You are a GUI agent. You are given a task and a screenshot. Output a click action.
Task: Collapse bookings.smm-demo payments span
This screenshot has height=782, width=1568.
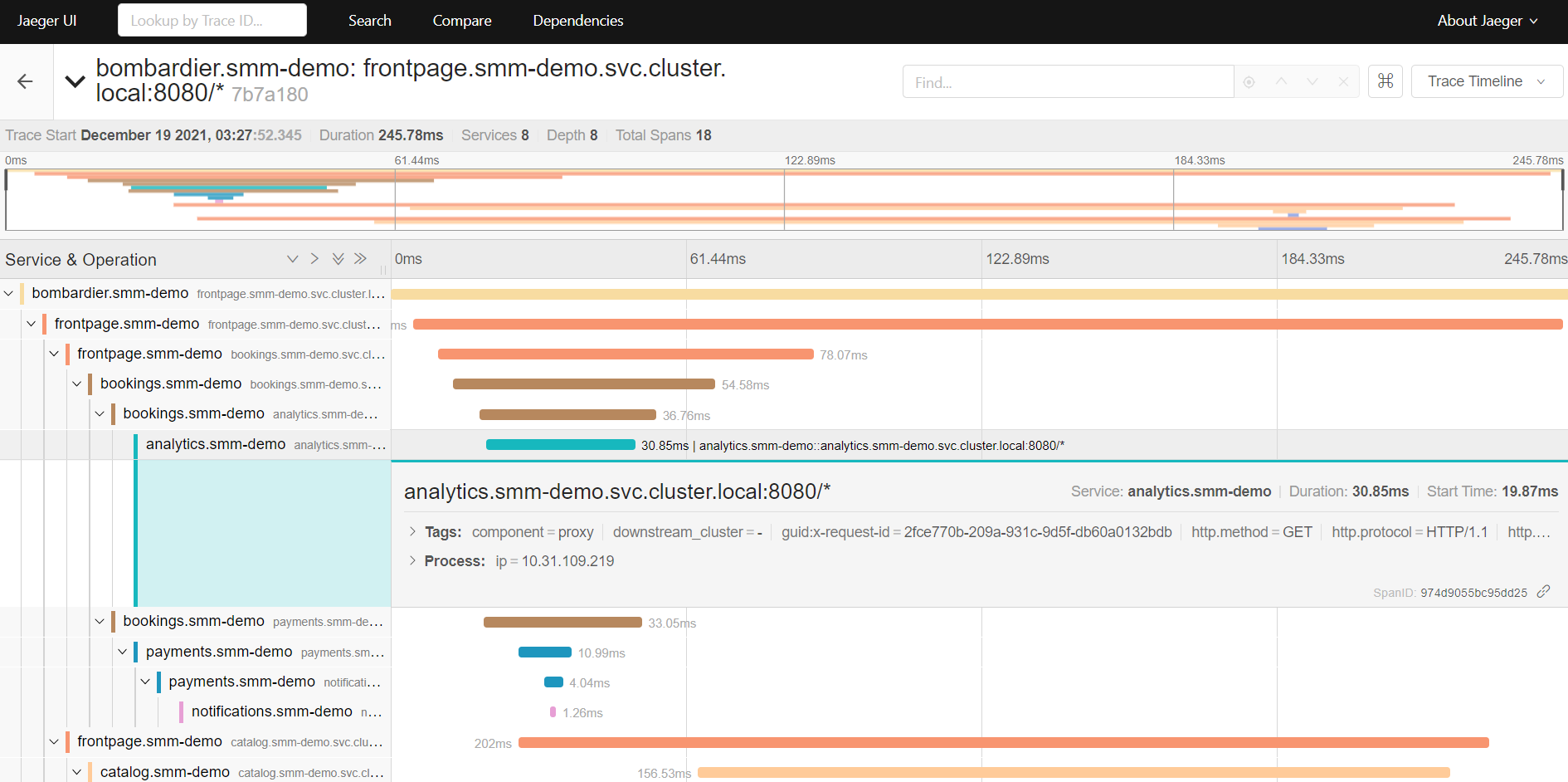pos(100,621)
